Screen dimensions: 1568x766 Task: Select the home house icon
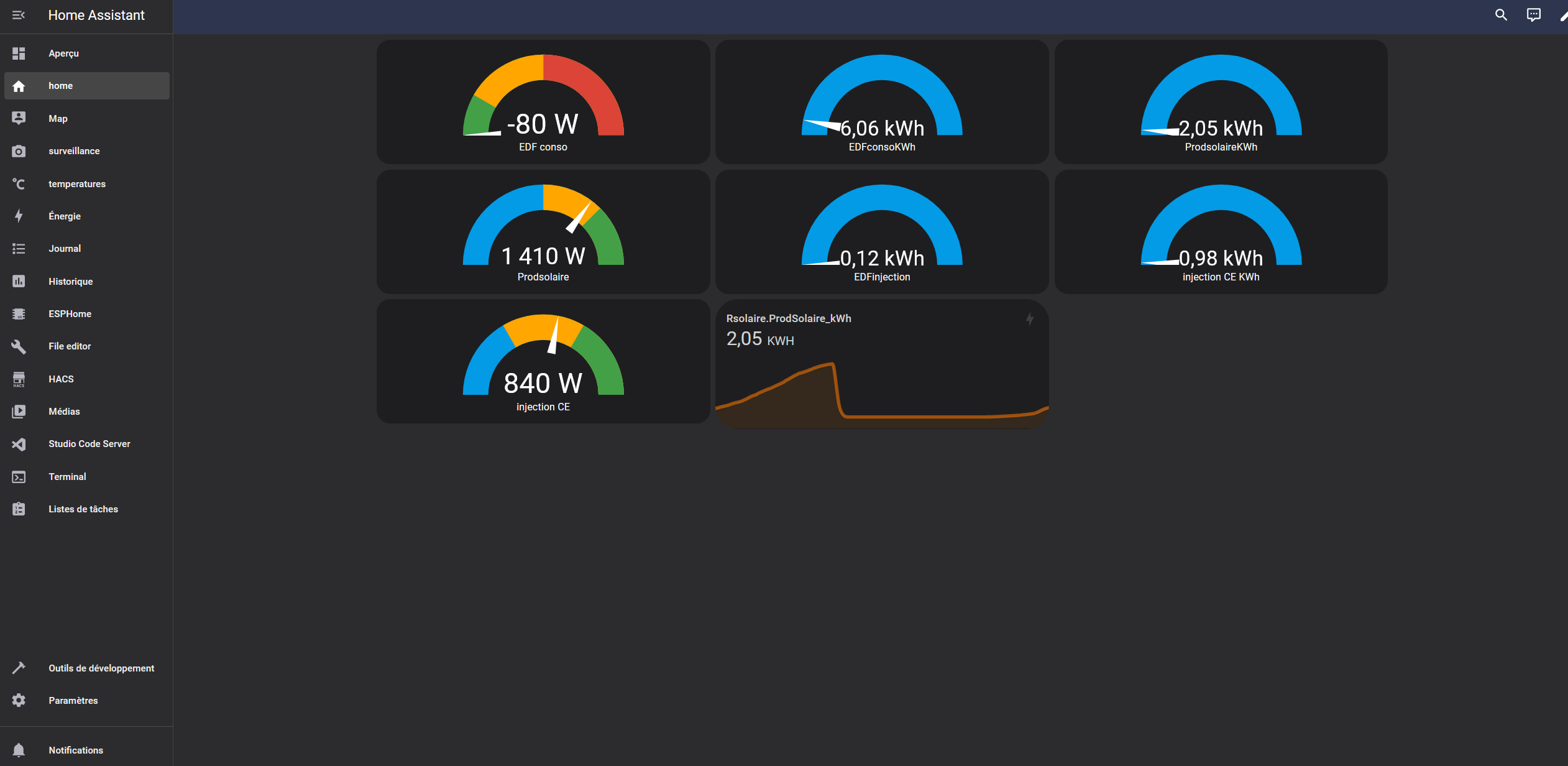19,86
